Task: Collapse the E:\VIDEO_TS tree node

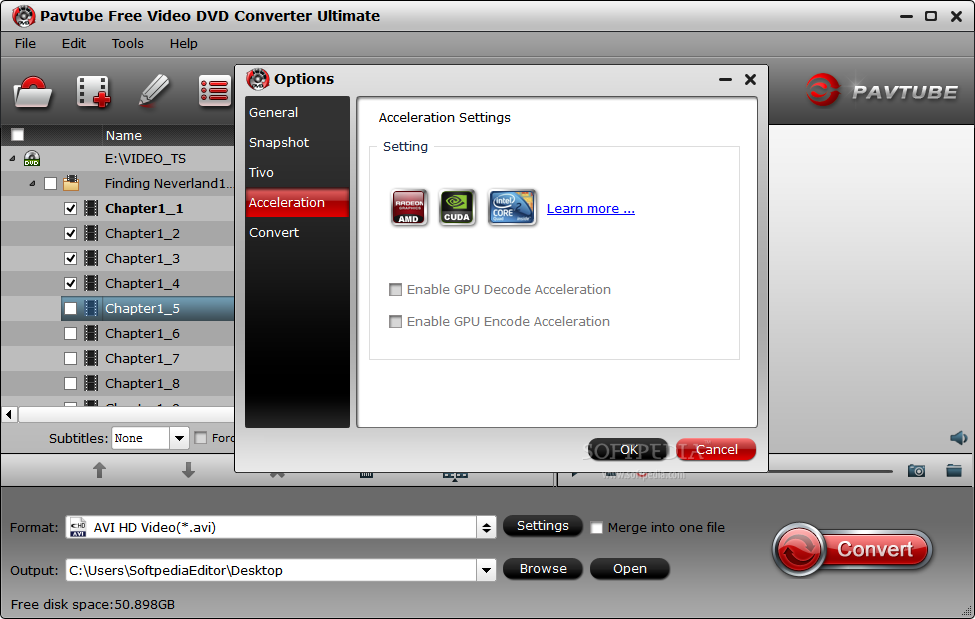Action: pos(12,159)
